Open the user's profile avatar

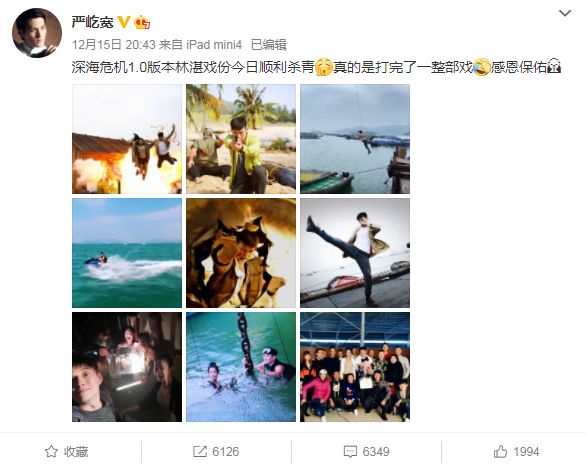point(37,33)
